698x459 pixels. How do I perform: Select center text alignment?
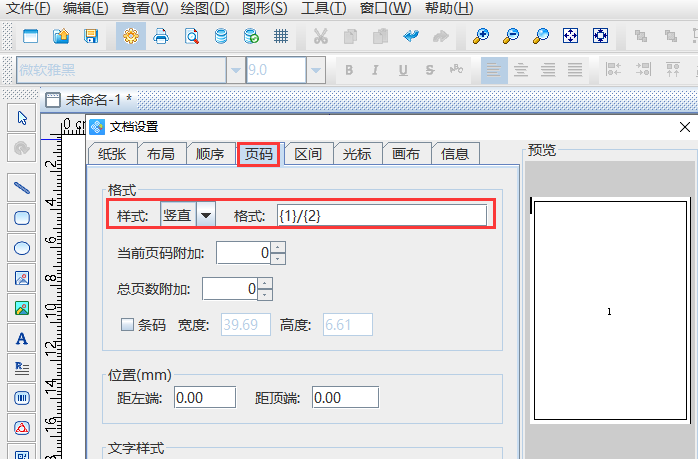click(x=521, y=70)
